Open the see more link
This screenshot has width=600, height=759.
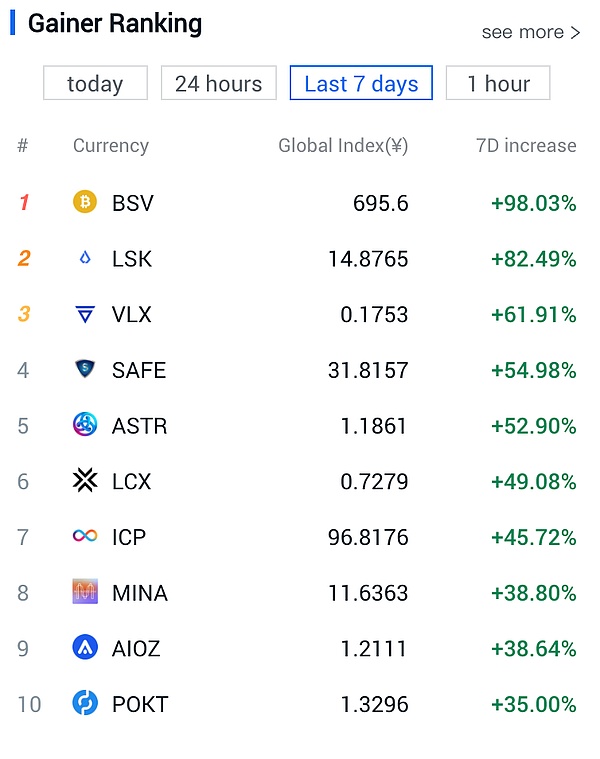point(530,32)
